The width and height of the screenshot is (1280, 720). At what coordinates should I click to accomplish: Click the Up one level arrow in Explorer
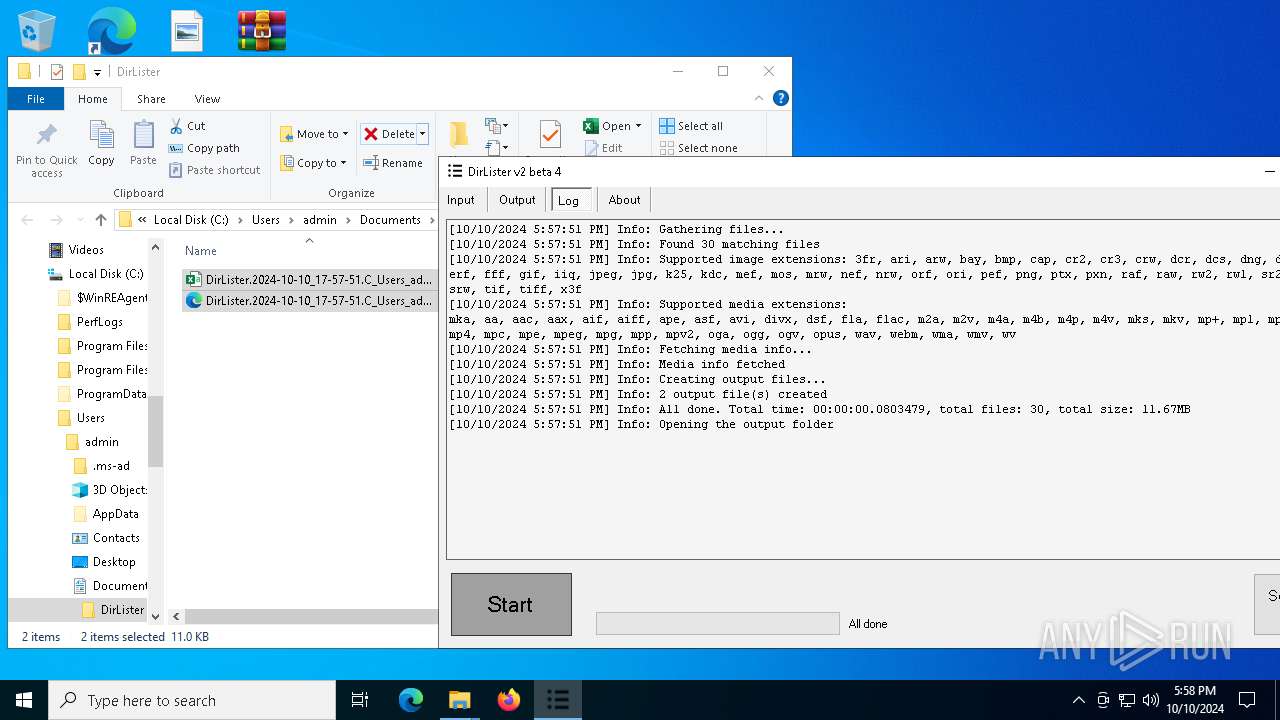[x=101, y=220]
